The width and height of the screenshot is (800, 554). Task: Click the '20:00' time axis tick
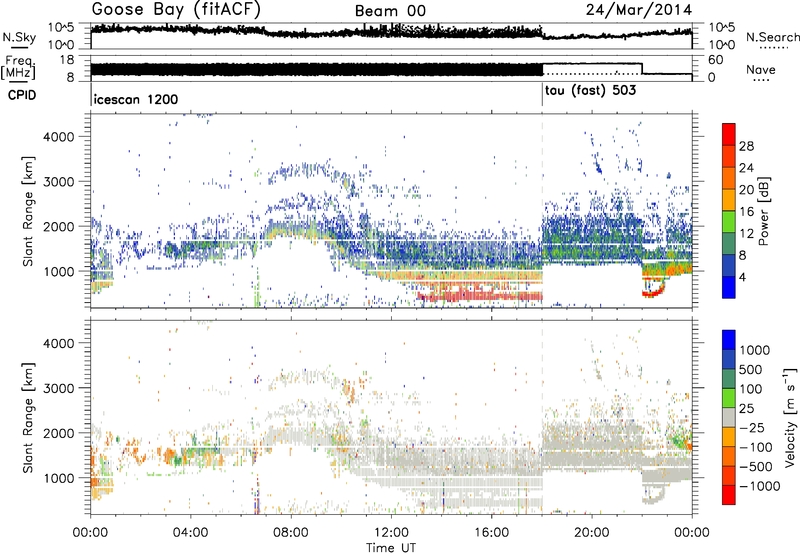click(x=592, y=533)
